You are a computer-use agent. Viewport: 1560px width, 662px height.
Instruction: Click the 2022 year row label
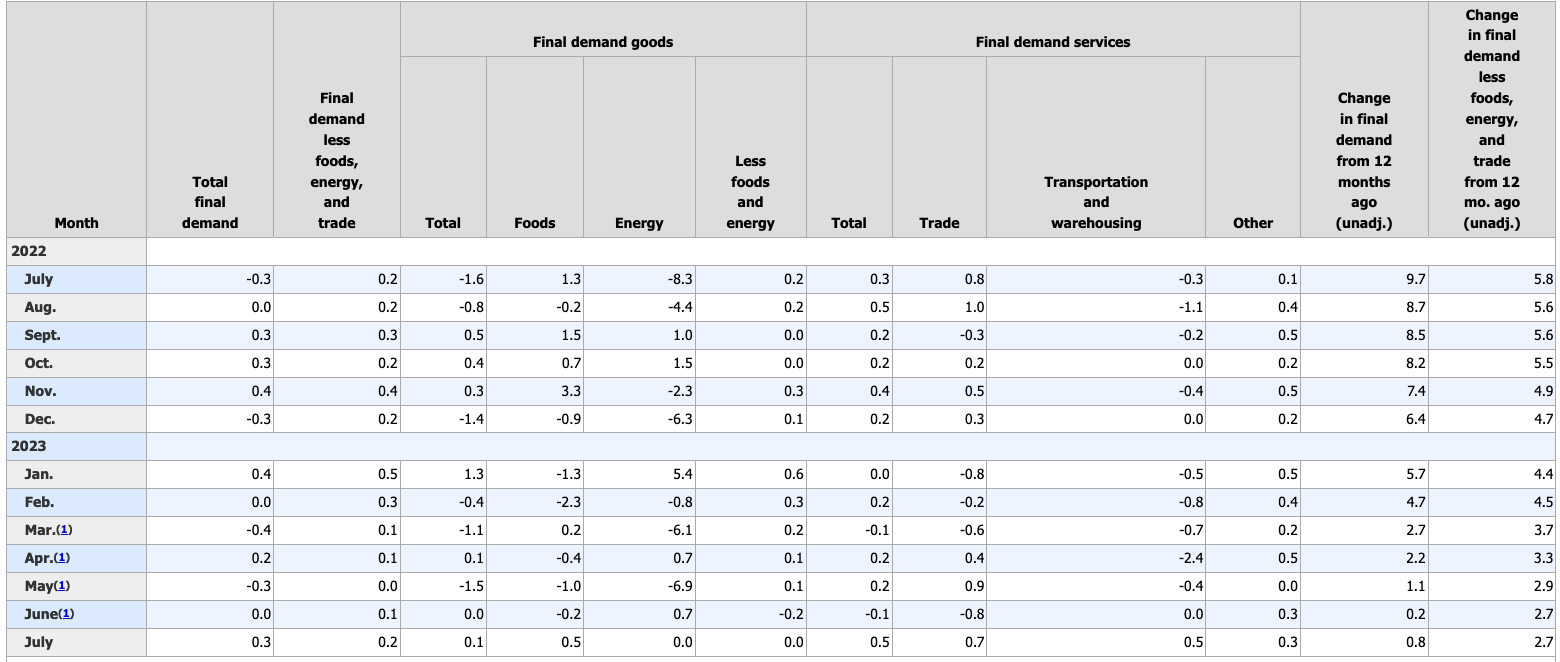[x=29, y=251]
